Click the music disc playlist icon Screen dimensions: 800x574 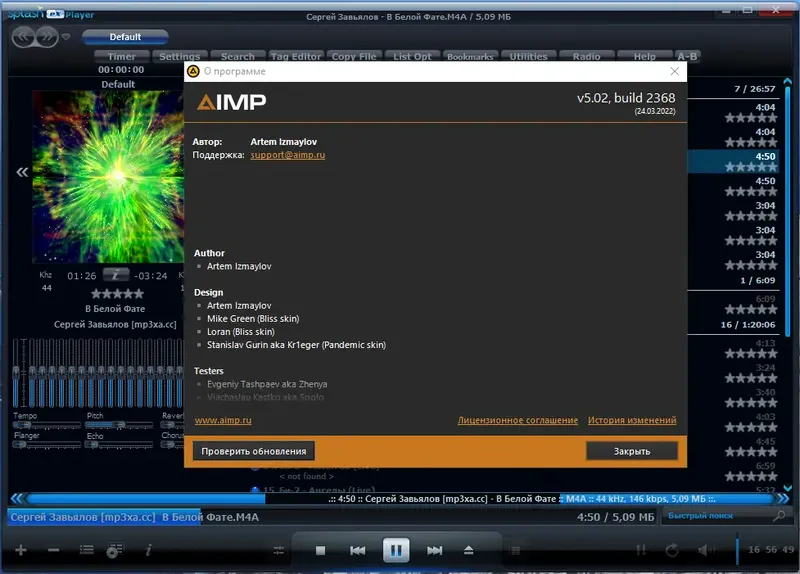pyautogui.click(x=115, y=551)
